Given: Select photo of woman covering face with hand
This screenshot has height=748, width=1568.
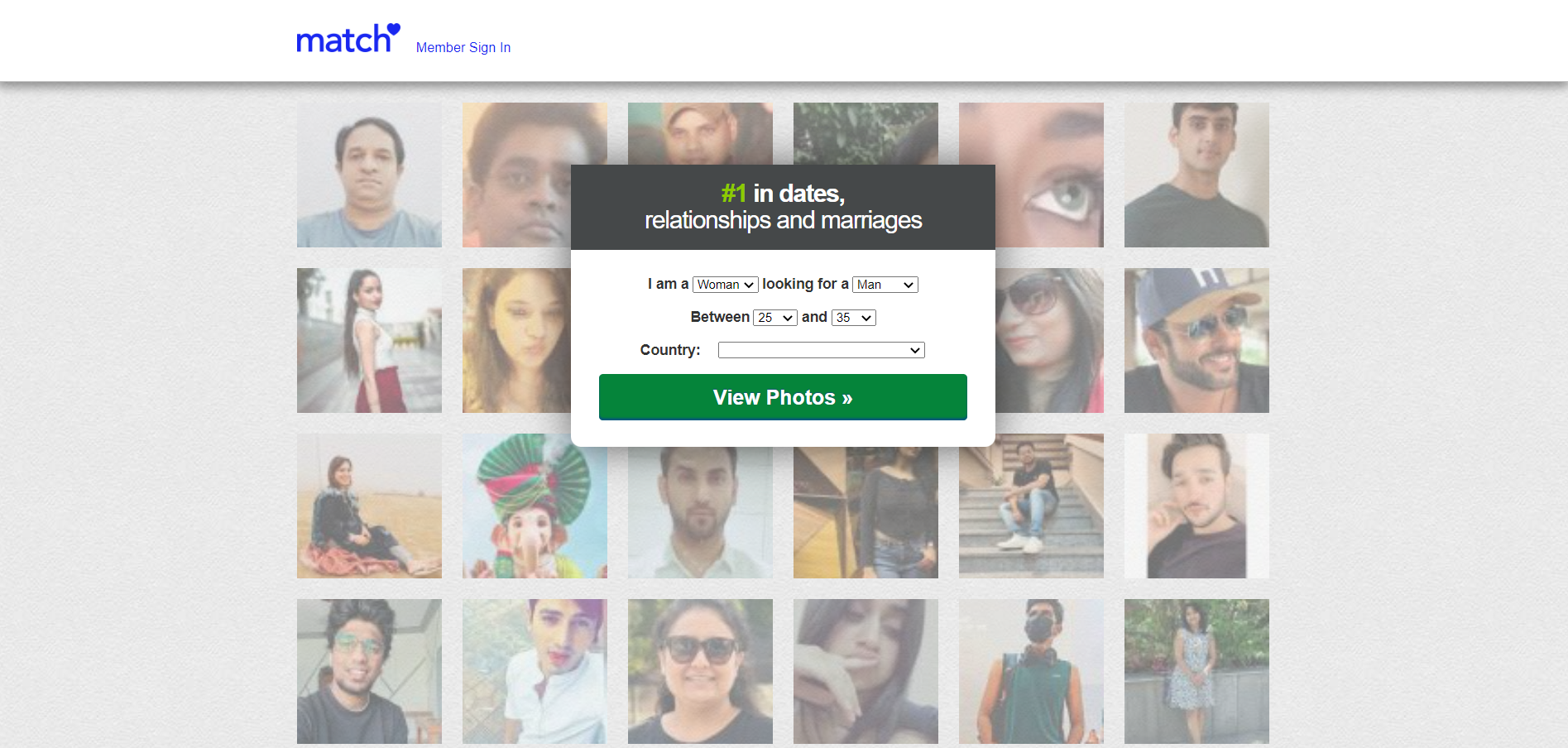Looking at the screenshot, I should tap(866, 671).
